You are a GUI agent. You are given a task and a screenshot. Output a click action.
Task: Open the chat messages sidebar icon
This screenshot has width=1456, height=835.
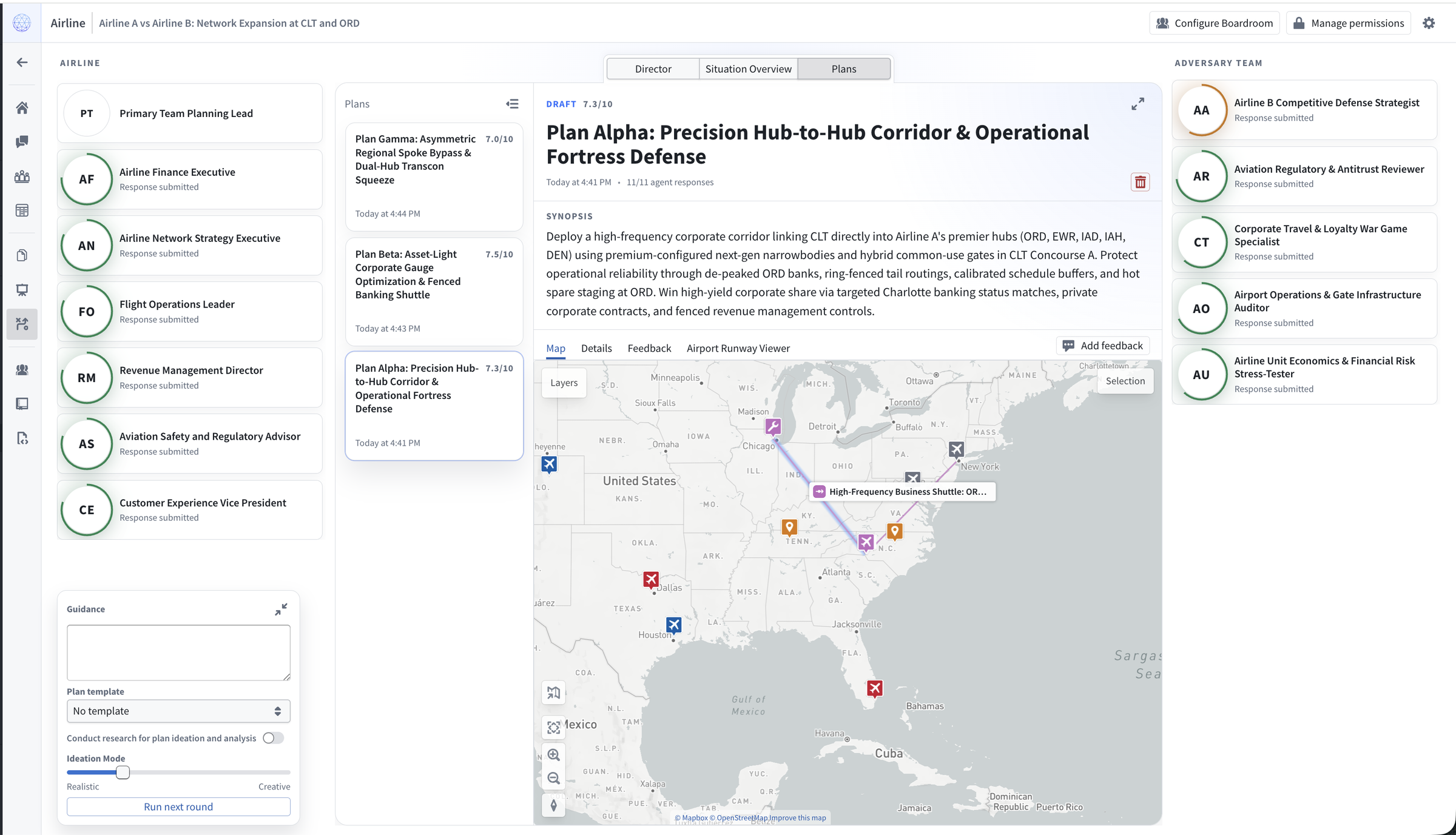[22, 142]
